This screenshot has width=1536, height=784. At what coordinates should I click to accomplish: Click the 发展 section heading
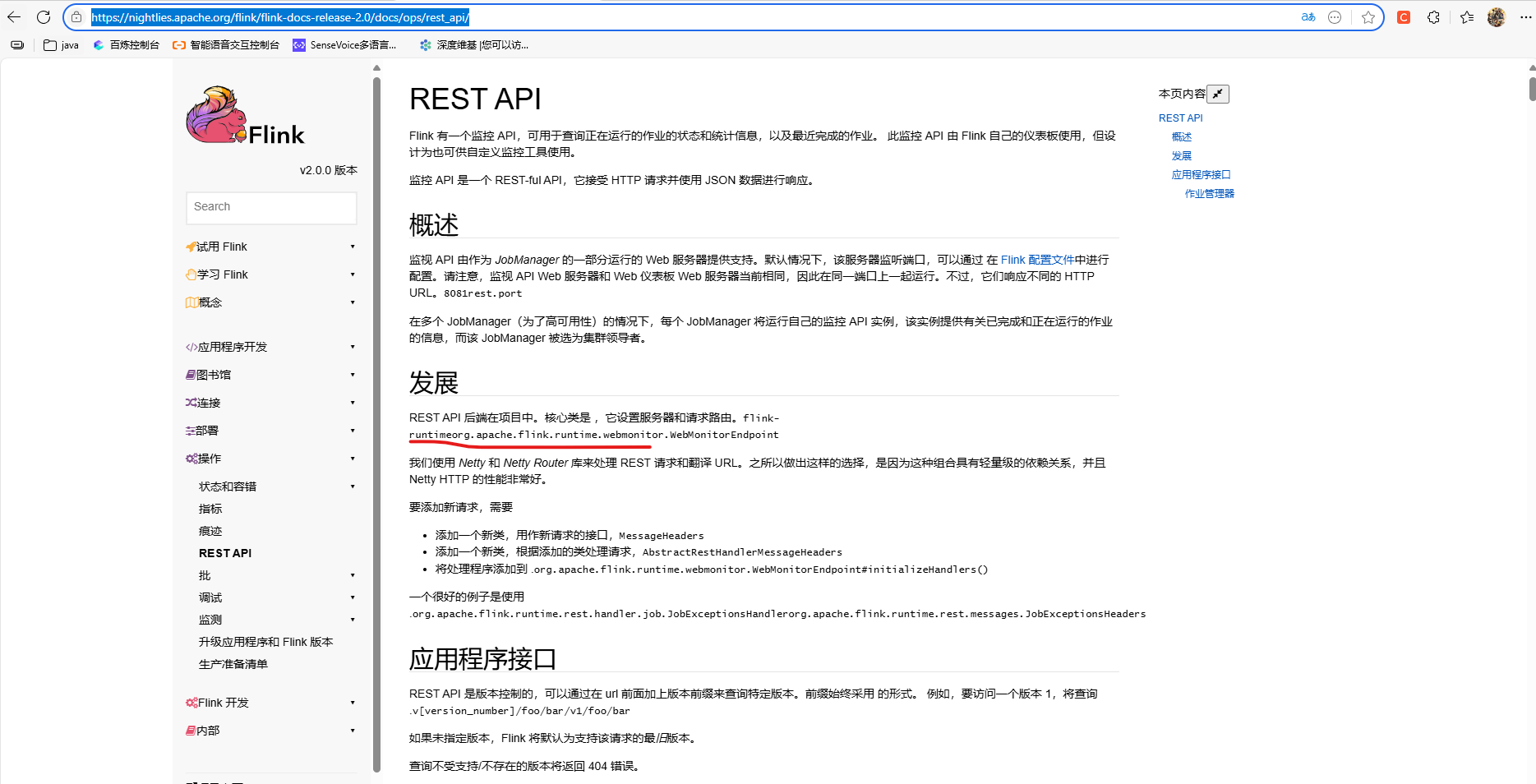[434, 382]
